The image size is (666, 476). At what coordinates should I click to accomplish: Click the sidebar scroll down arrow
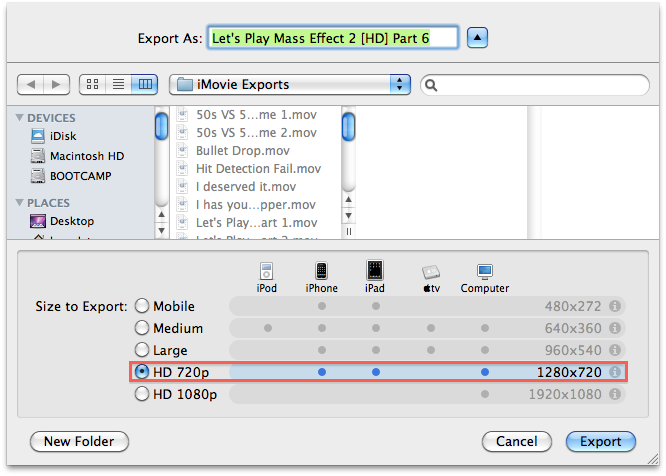click(161, 231)
